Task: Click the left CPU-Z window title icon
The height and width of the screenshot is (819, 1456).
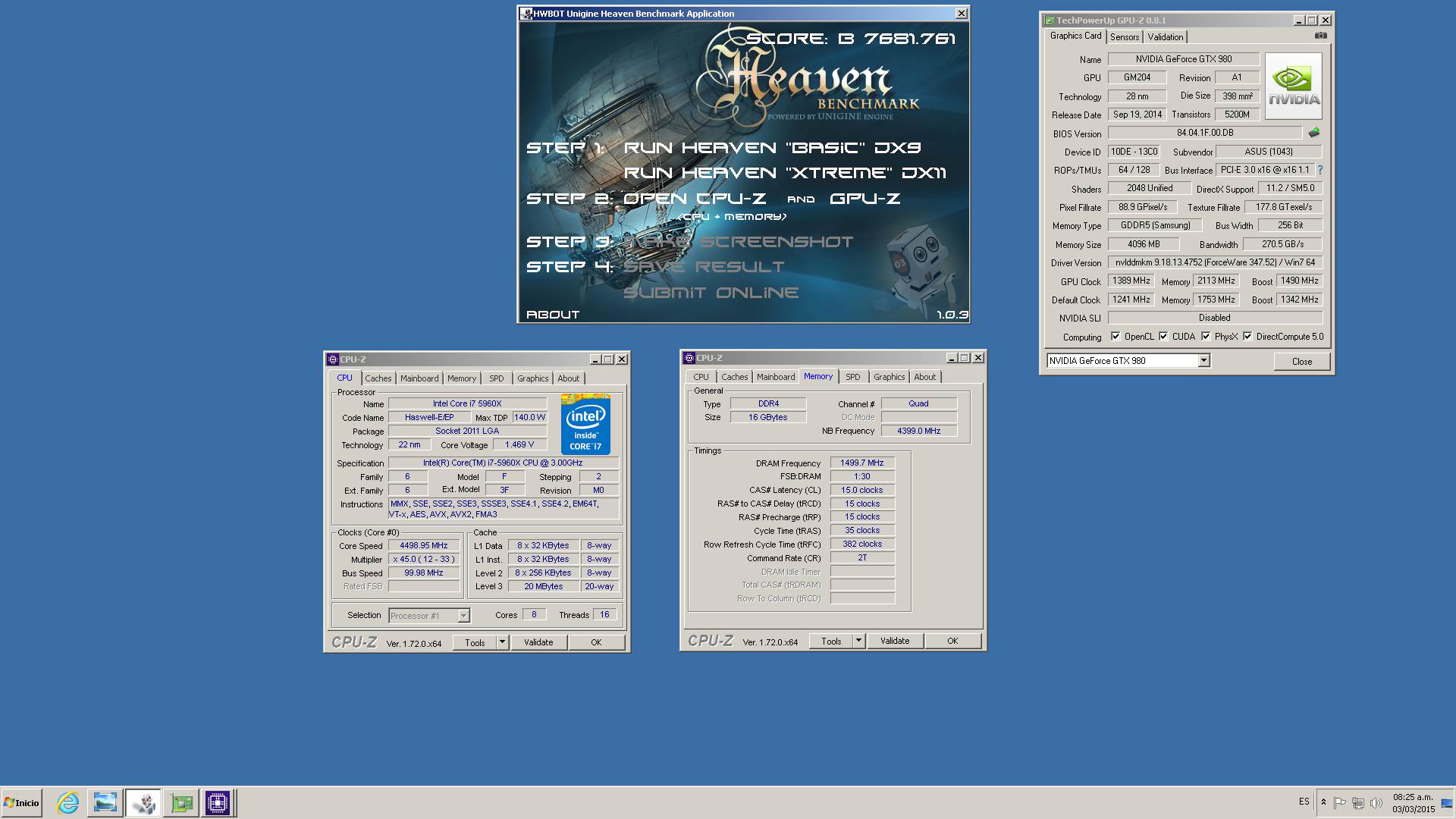Action: pos(333,359)
